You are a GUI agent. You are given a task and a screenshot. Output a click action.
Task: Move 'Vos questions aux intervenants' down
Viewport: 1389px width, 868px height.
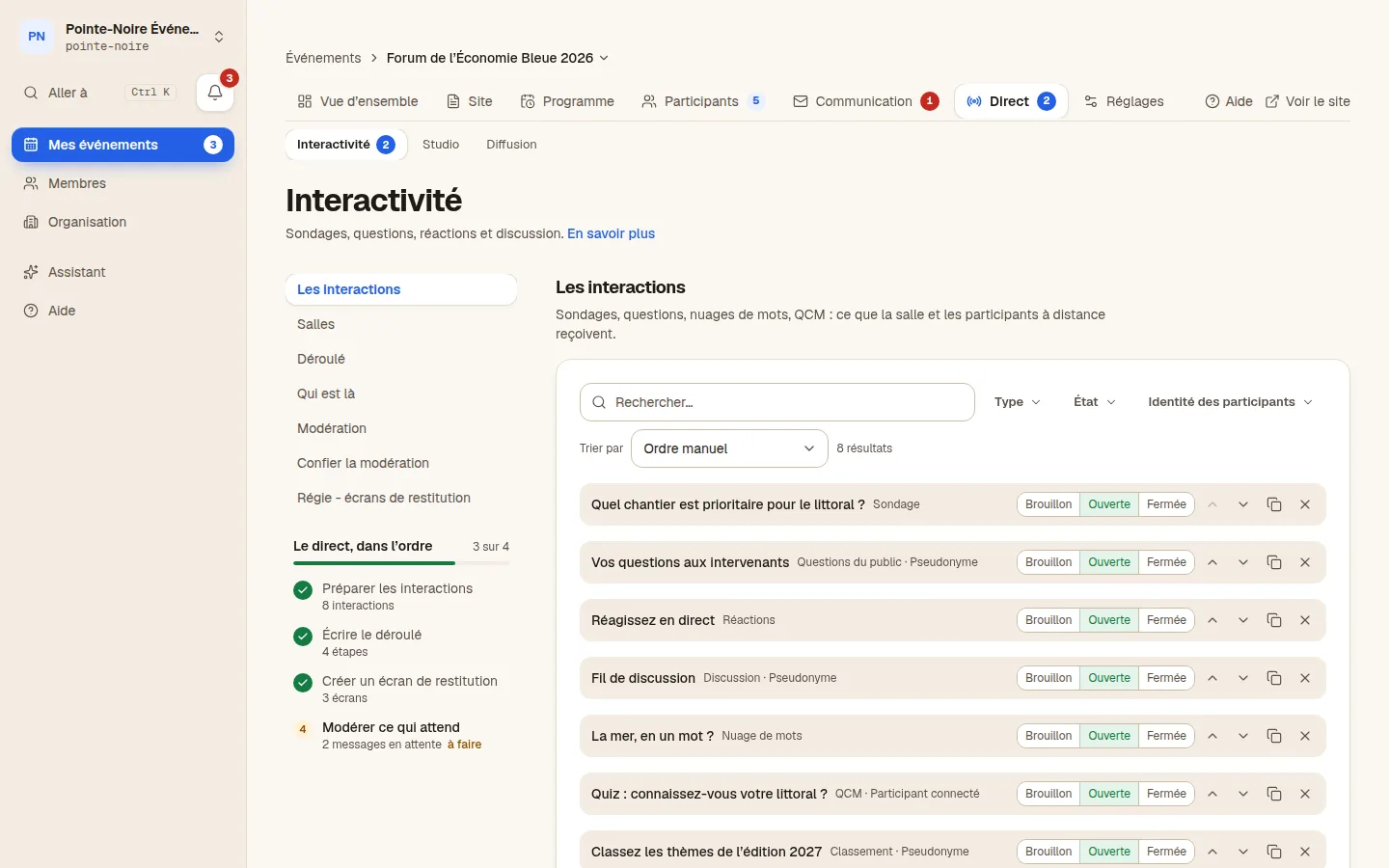coord(1243,562)
